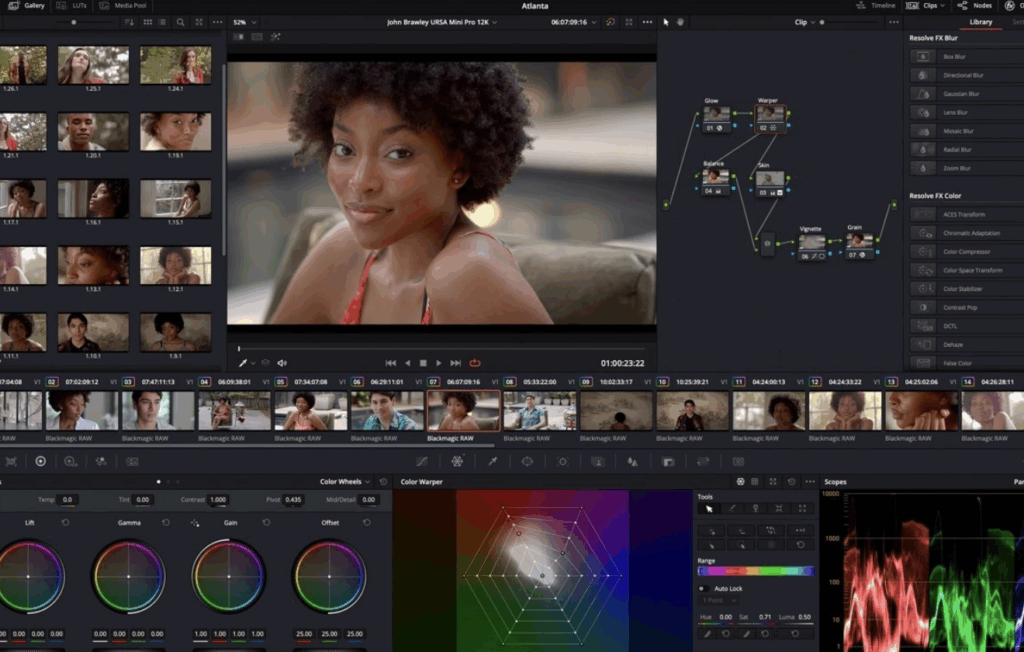Viewport: 1024px width, 652px height.
Task: Select the Skin node 03
Action: click(x=770, y=182)
